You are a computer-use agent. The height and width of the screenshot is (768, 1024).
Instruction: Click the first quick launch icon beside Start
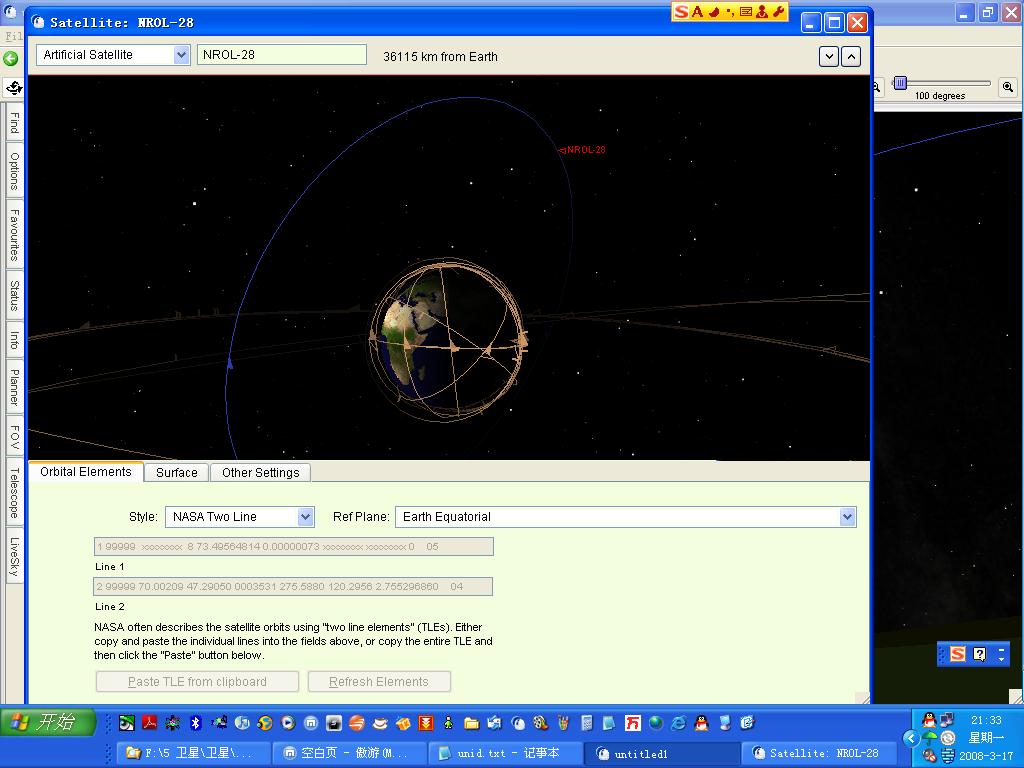[x=127, y=723]
